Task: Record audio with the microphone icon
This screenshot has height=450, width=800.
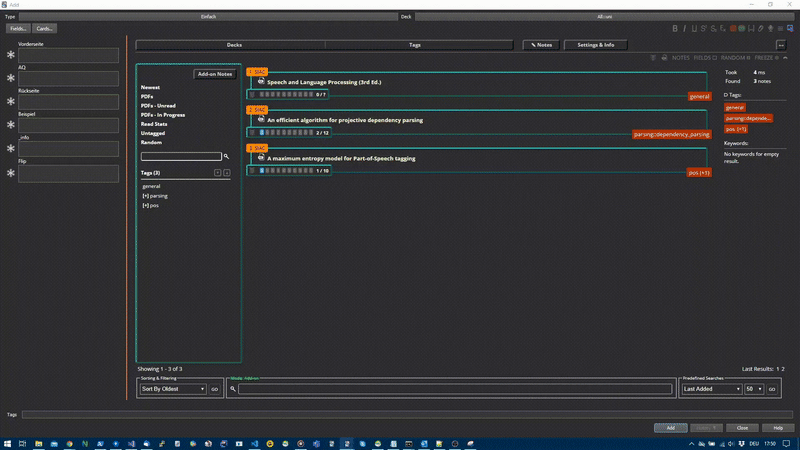Action: click(x=770, y=29)
